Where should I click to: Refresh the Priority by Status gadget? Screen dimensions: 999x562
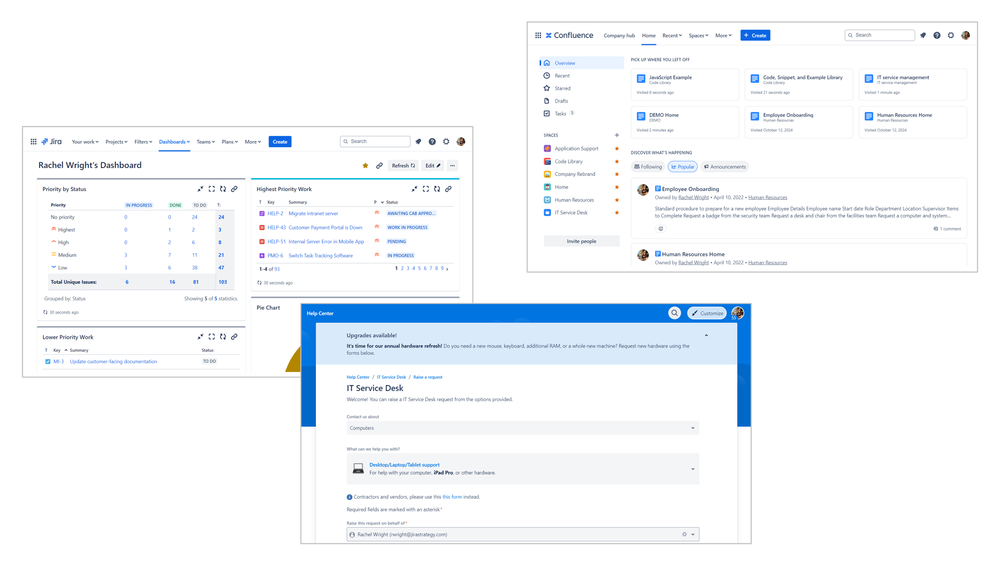223,189
